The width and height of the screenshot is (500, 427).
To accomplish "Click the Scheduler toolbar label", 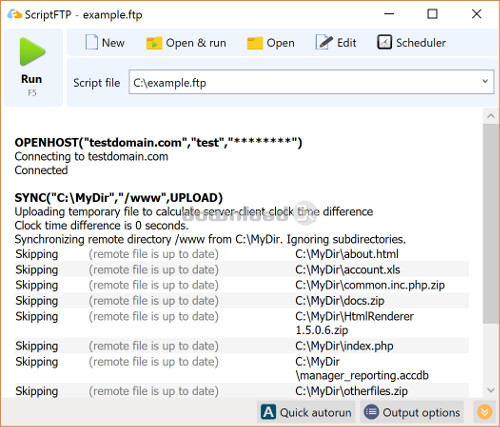I will [x=421, y=43].
